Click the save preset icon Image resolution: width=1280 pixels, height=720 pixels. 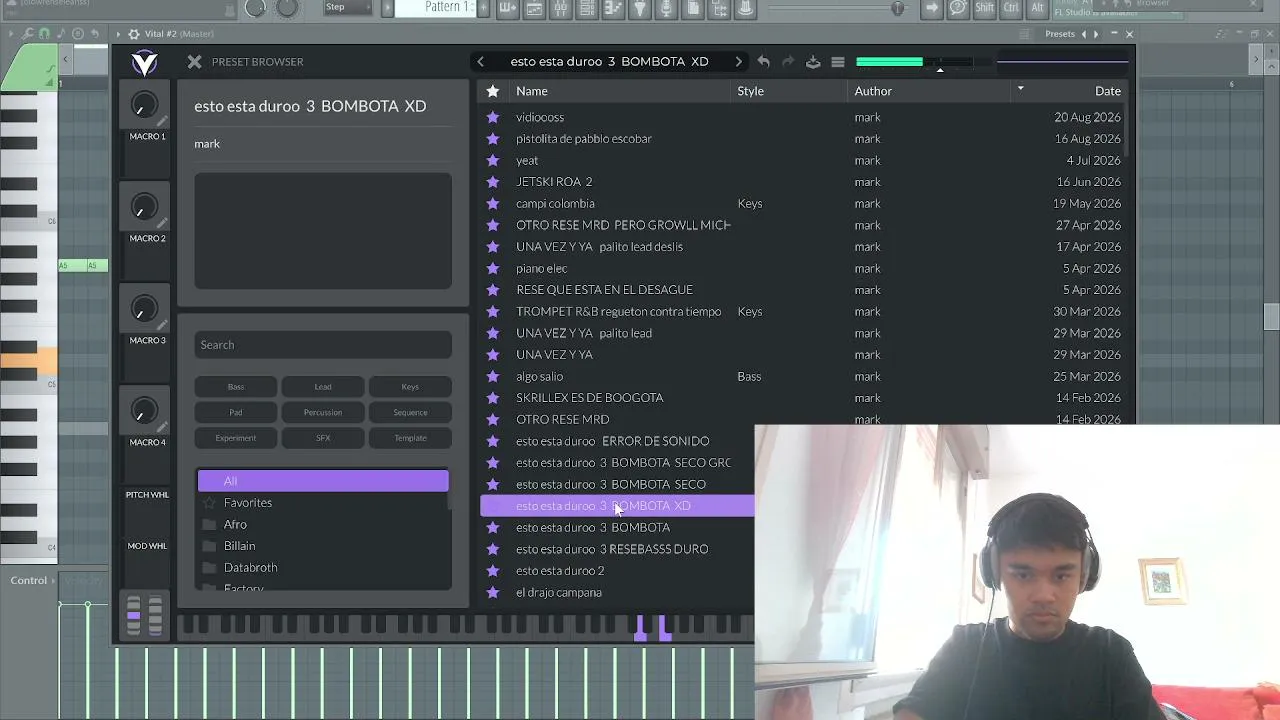click(813, 62)
